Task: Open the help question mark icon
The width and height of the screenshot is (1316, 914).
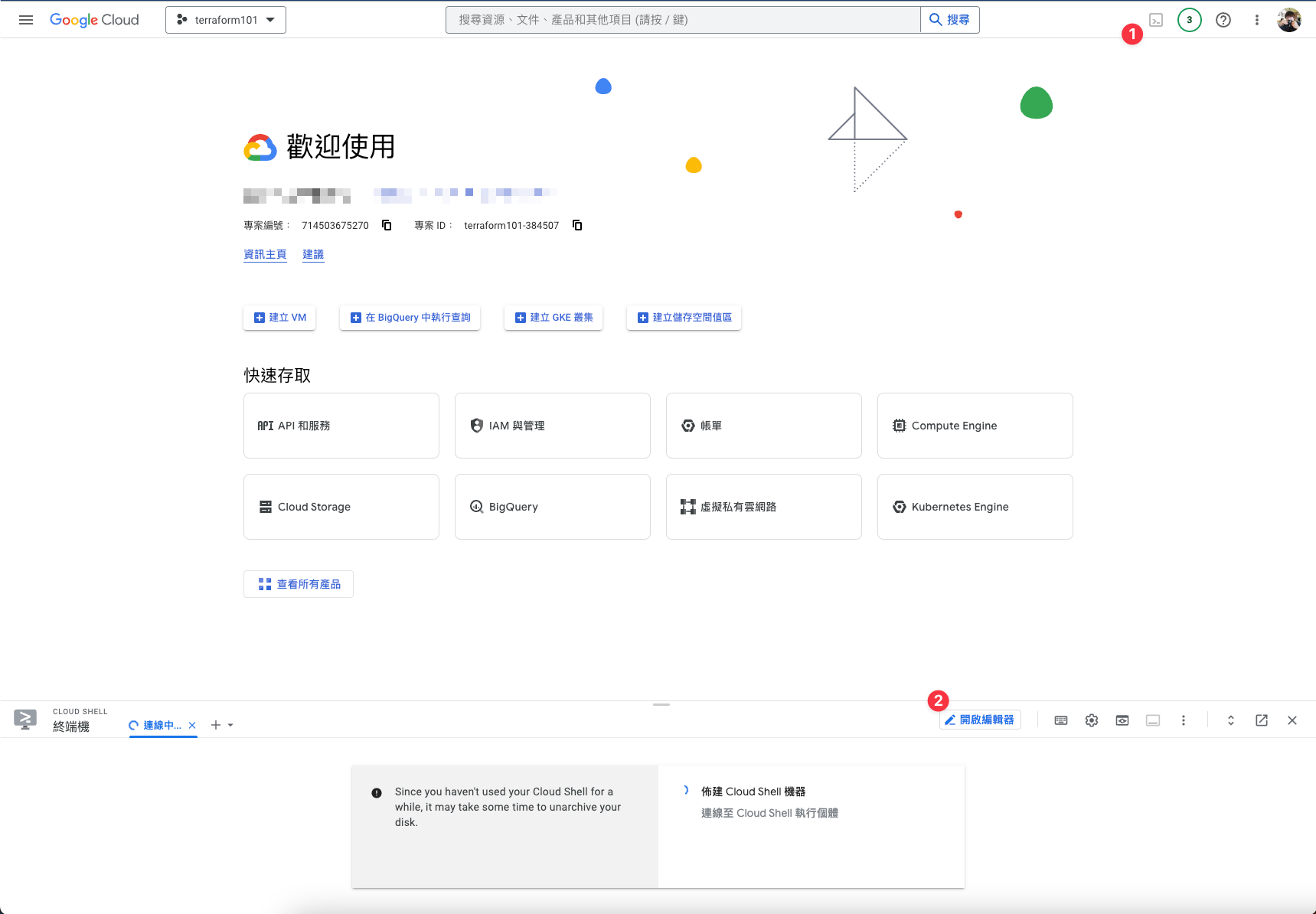Action: (x=1223, y=20)
